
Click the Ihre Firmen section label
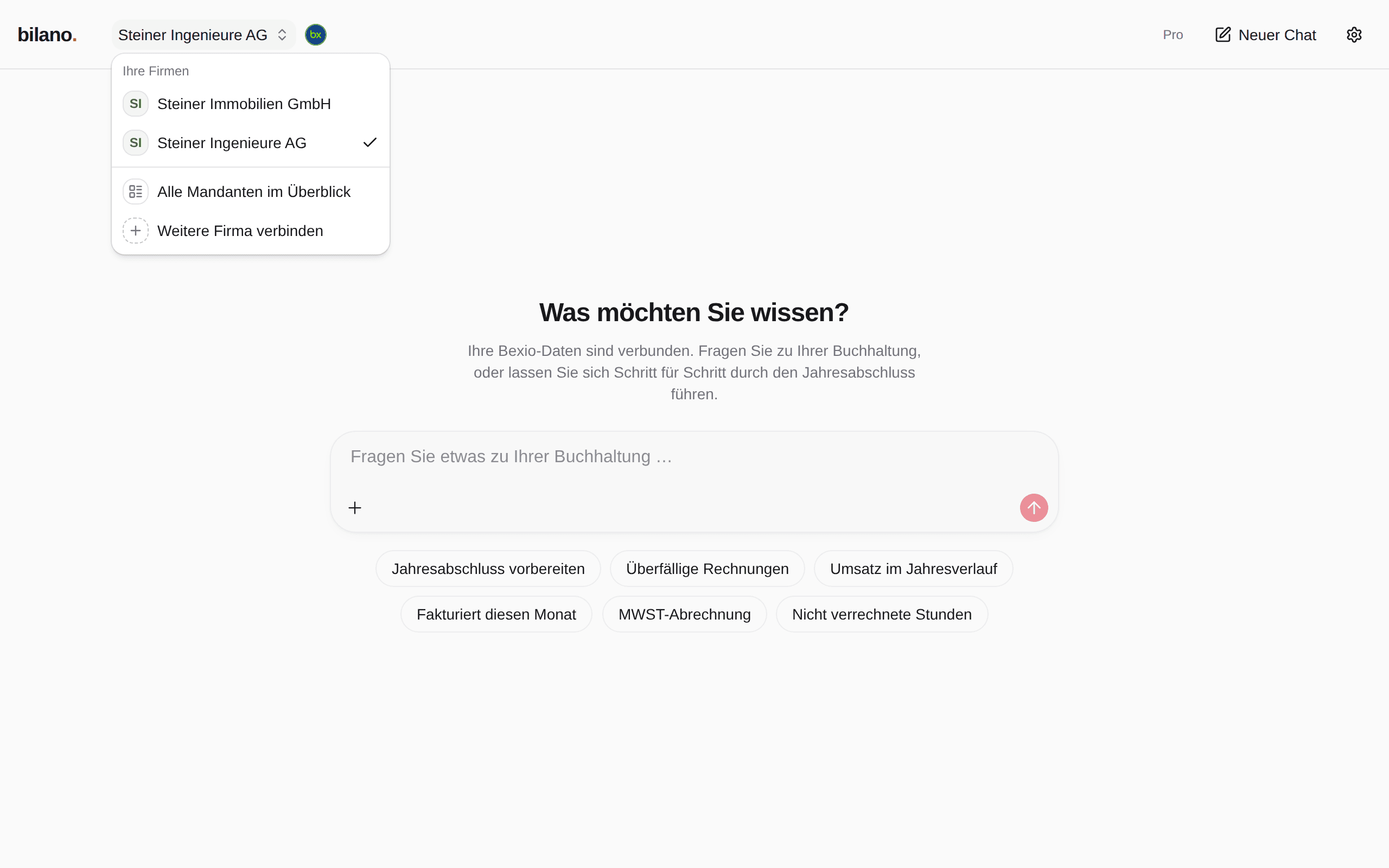(x=156, y=71)
